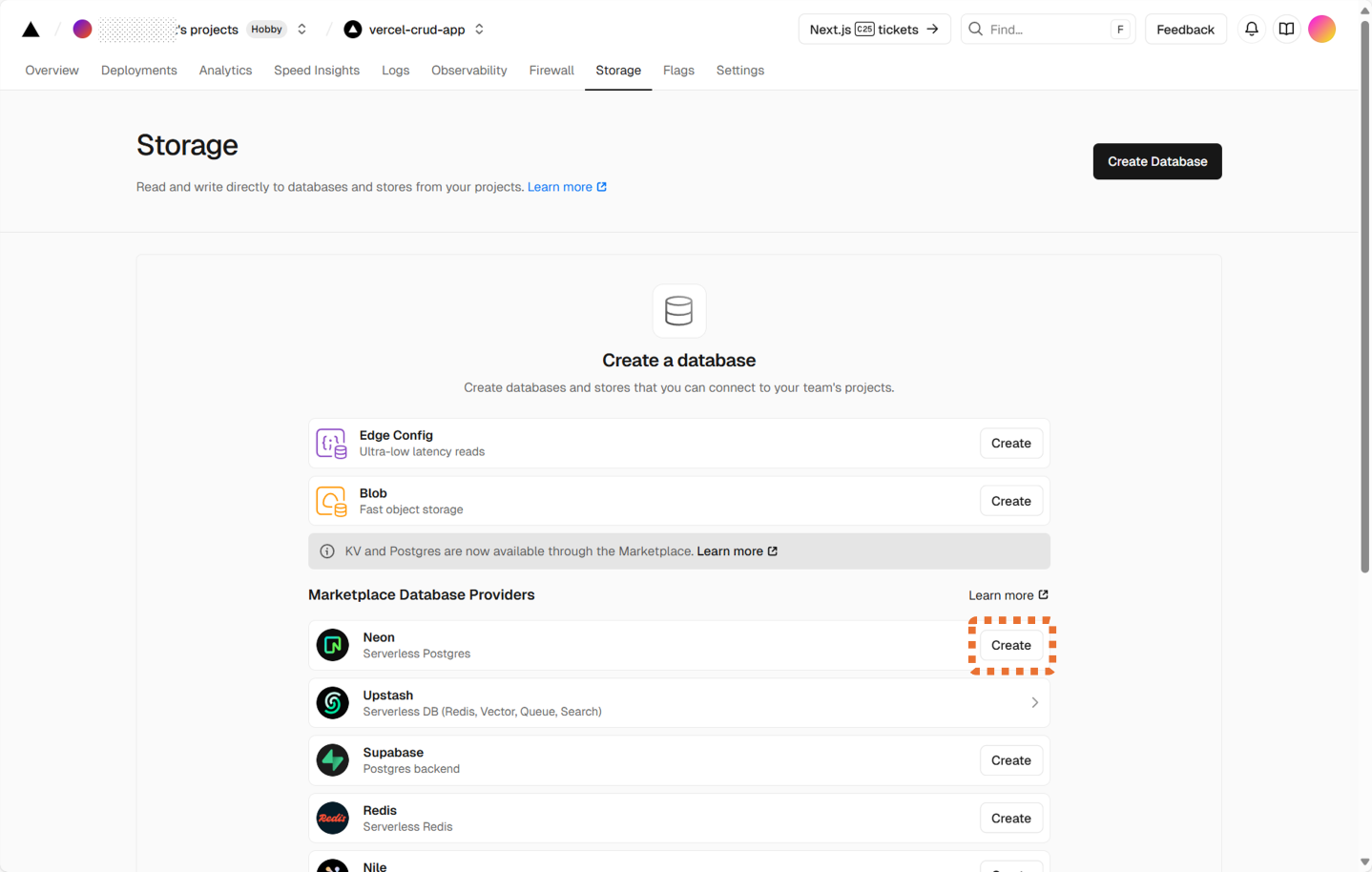Go to the Observability tab

pos(468,71)
